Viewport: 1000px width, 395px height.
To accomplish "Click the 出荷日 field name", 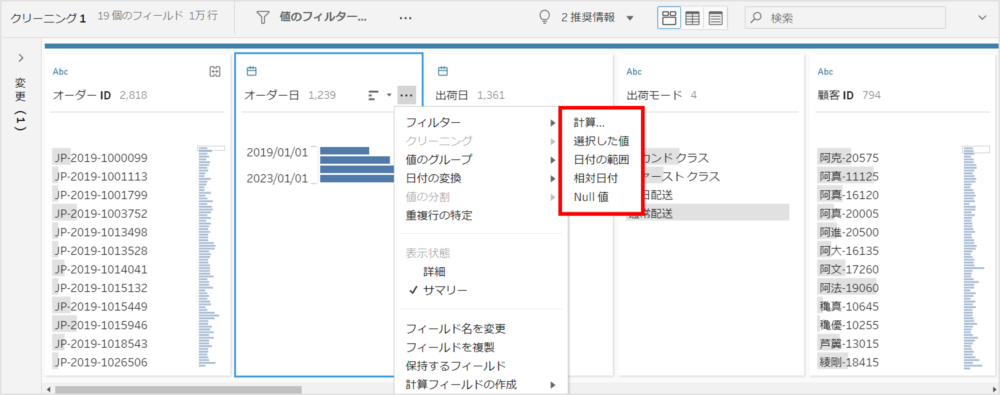I will [x=452, y=96].
